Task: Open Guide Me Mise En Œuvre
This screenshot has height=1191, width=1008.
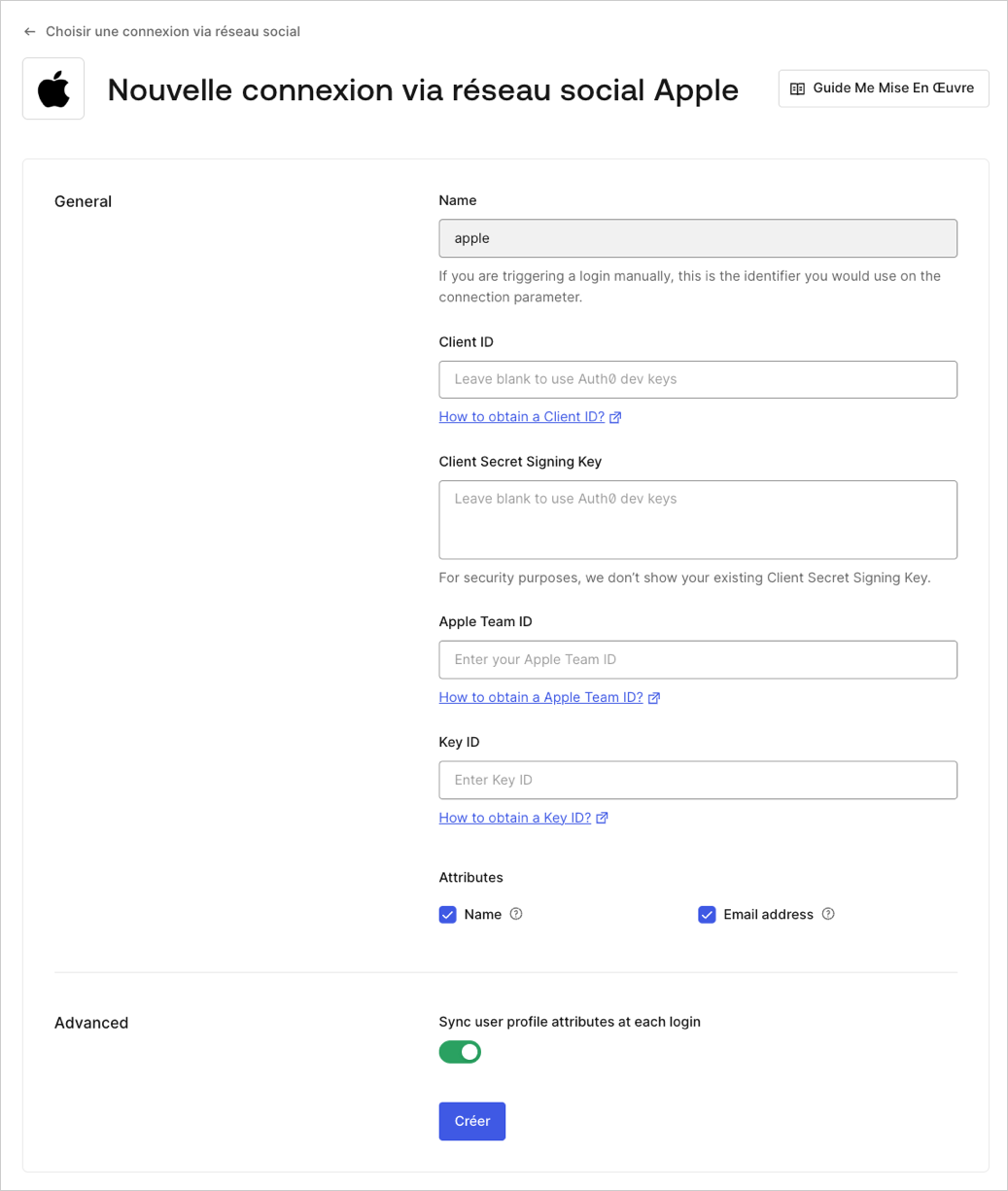Action: click(884, 88)
